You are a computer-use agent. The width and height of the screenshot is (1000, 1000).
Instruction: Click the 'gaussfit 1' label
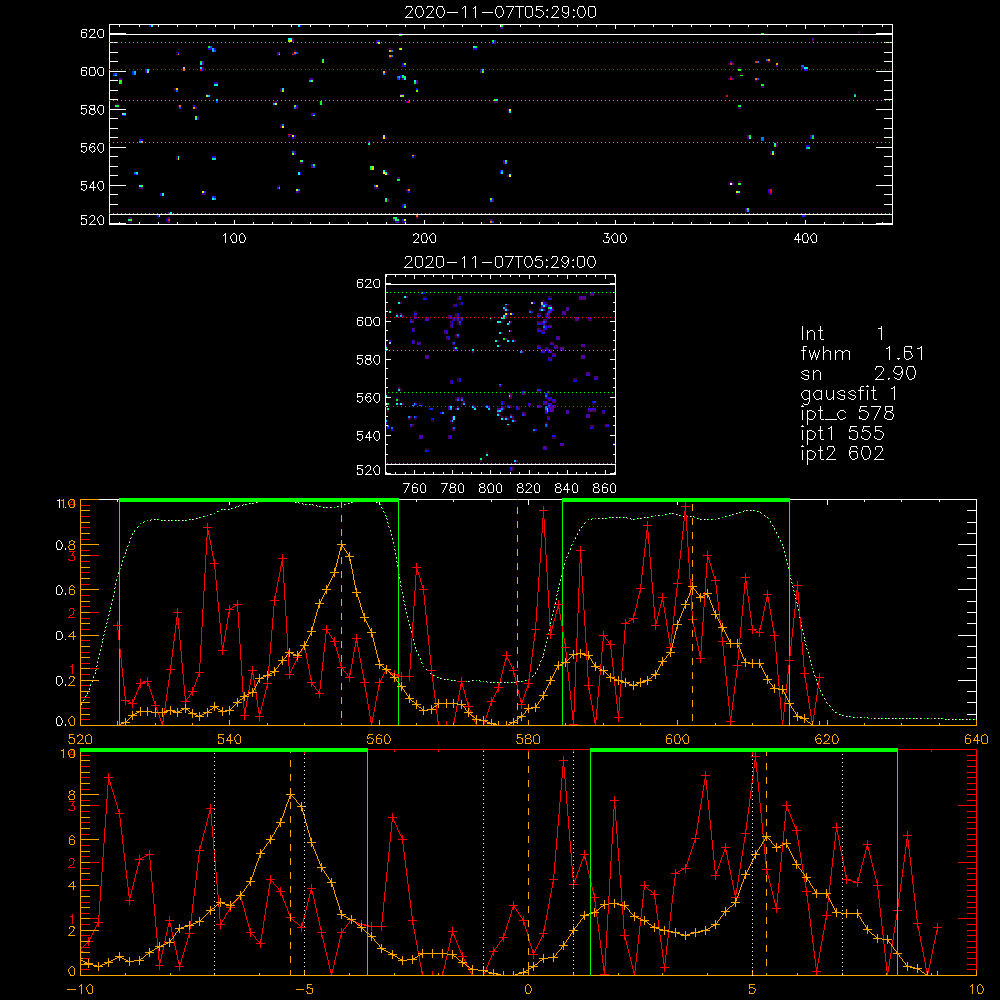pyautogui.click(x=849, y=393)
